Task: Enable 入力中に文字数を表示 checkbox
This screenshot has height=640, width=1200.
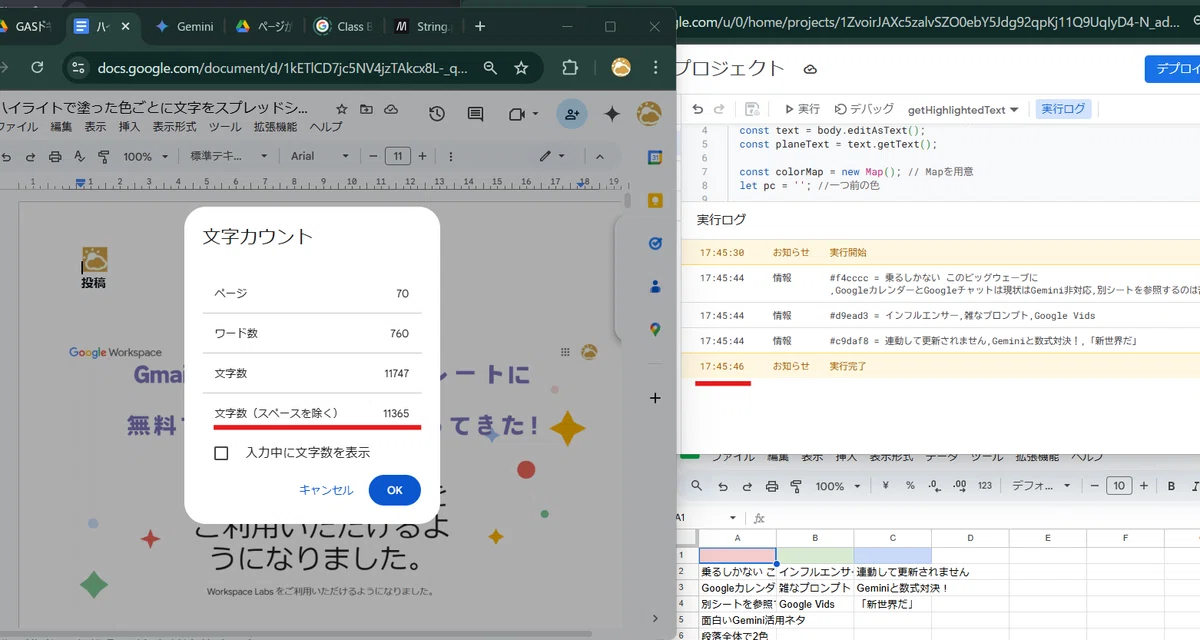Action: tap(222, 453)
